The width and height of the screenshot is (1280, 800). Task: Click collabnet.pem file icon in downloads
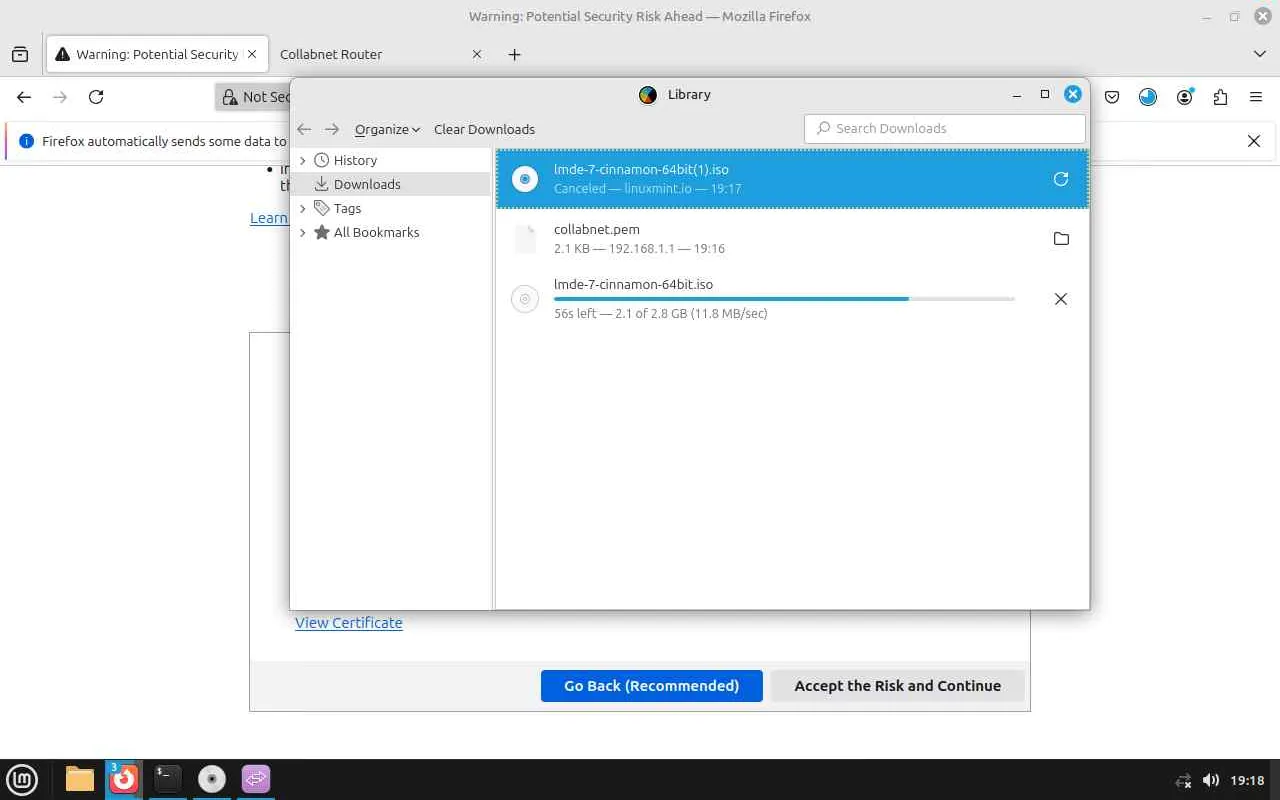click(525, 239)
